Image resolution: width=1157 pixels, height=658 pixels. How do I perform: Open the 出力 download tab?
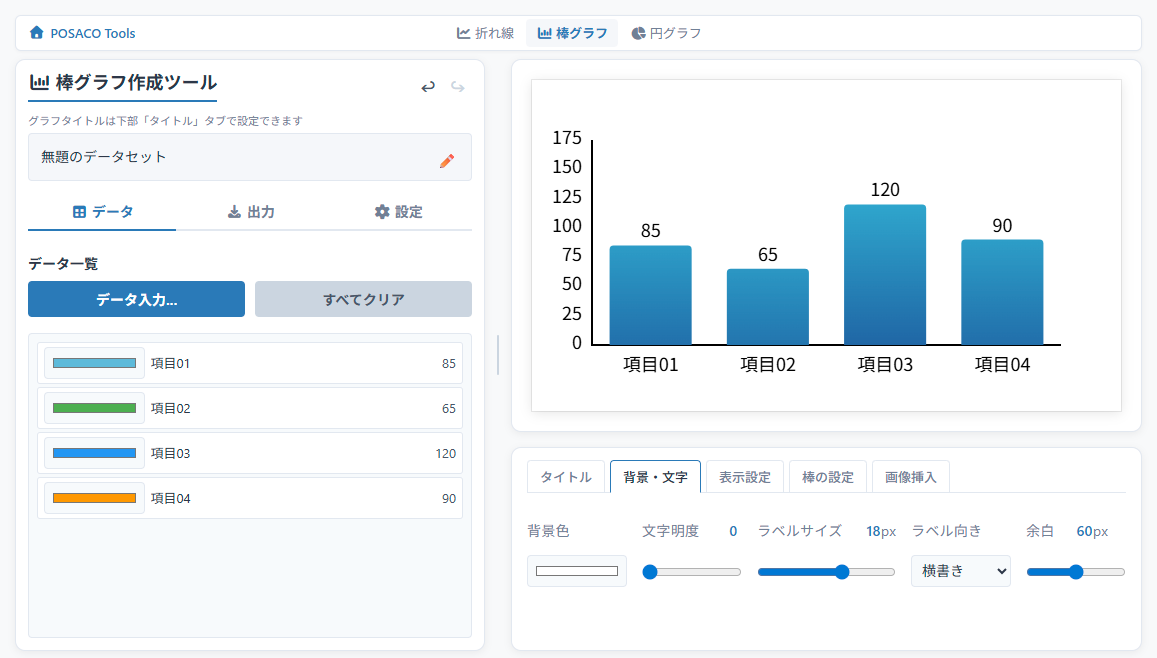click(251, 212)
